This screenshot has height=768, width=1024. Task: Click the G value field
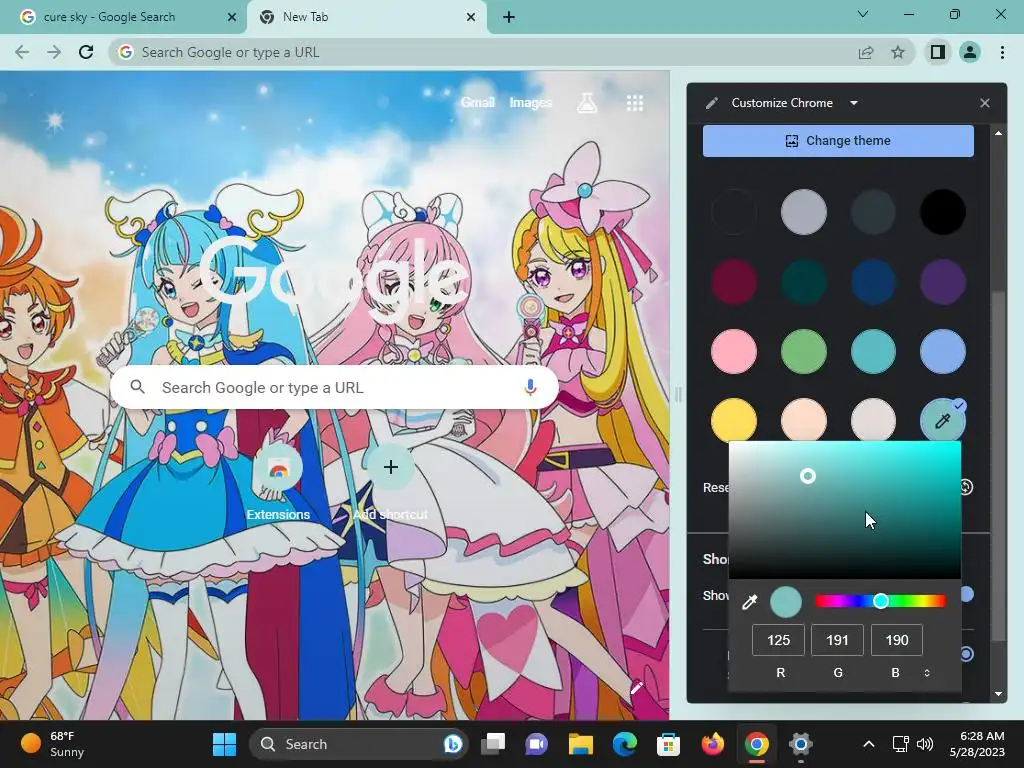tap(837, 640)
